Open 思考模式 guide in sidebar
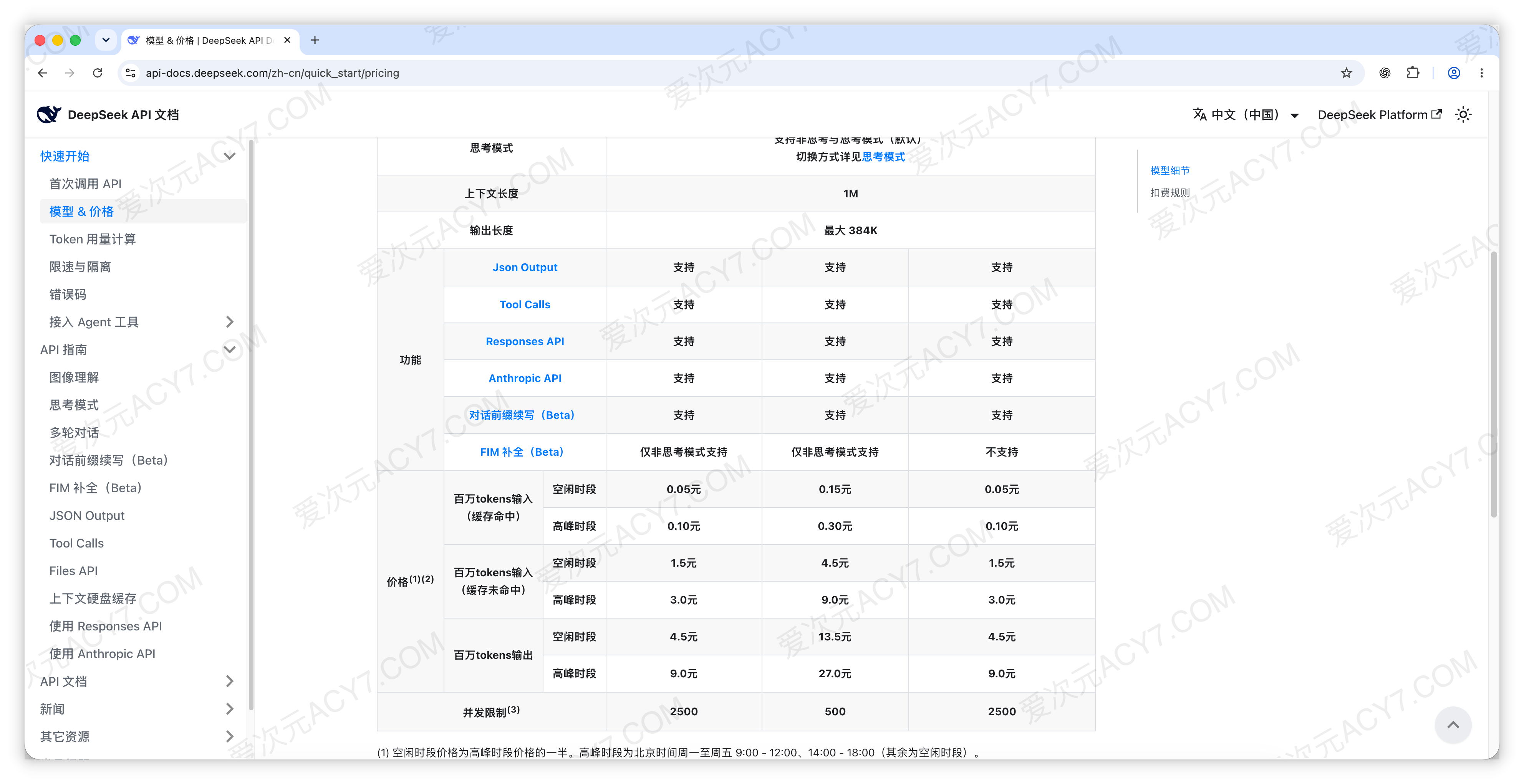The width and height of the screenshot is (1524, 784). pos(74,405)
